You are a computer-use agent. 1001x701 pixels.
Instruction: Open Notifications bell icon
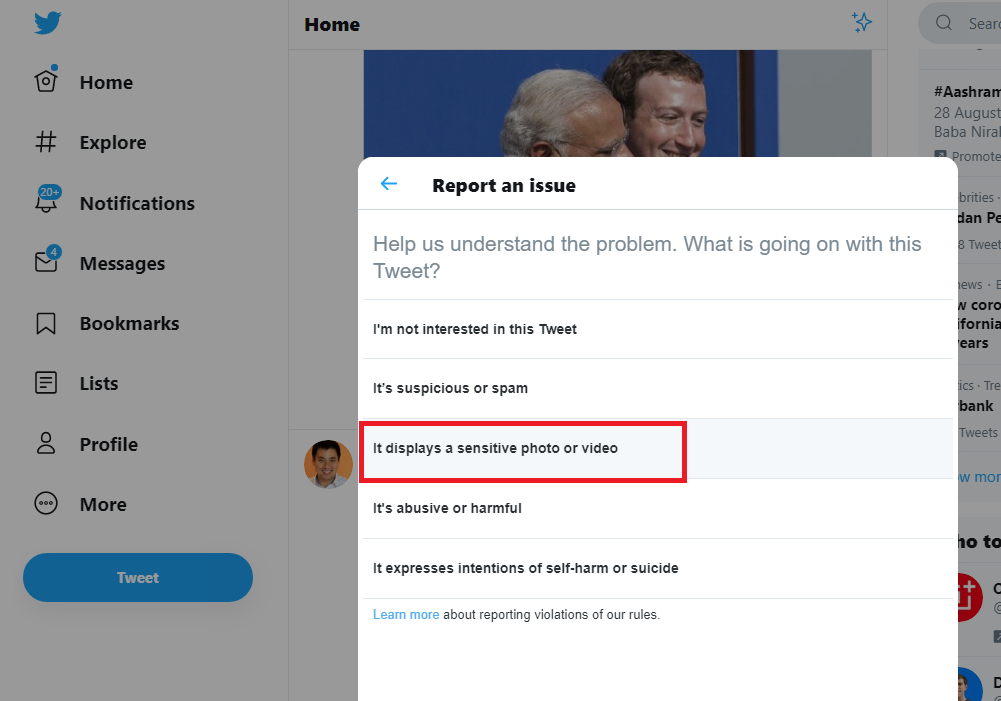point(46,203)
